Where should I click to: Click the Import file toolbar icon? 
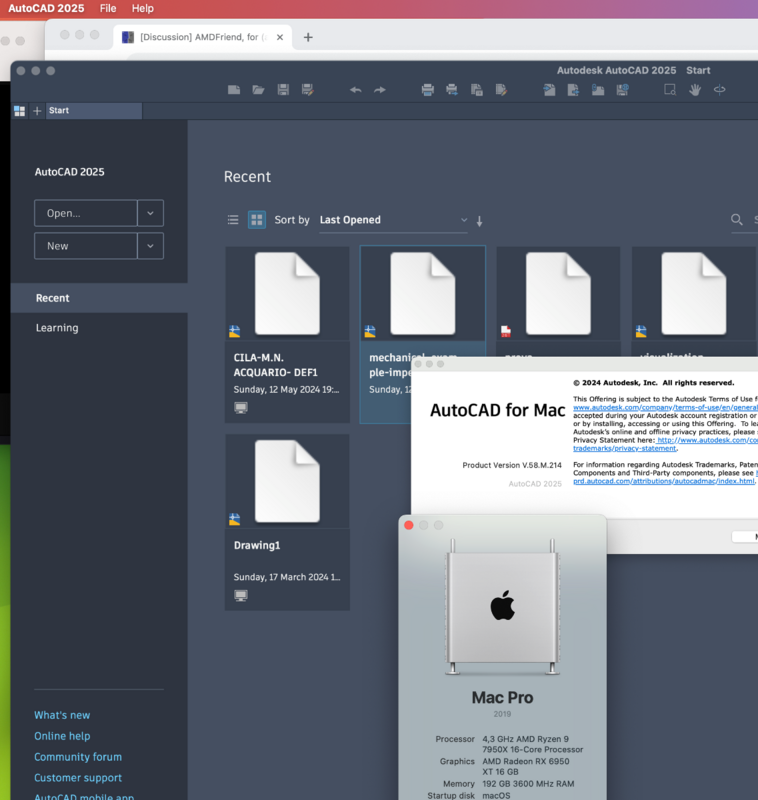point(549,90)
